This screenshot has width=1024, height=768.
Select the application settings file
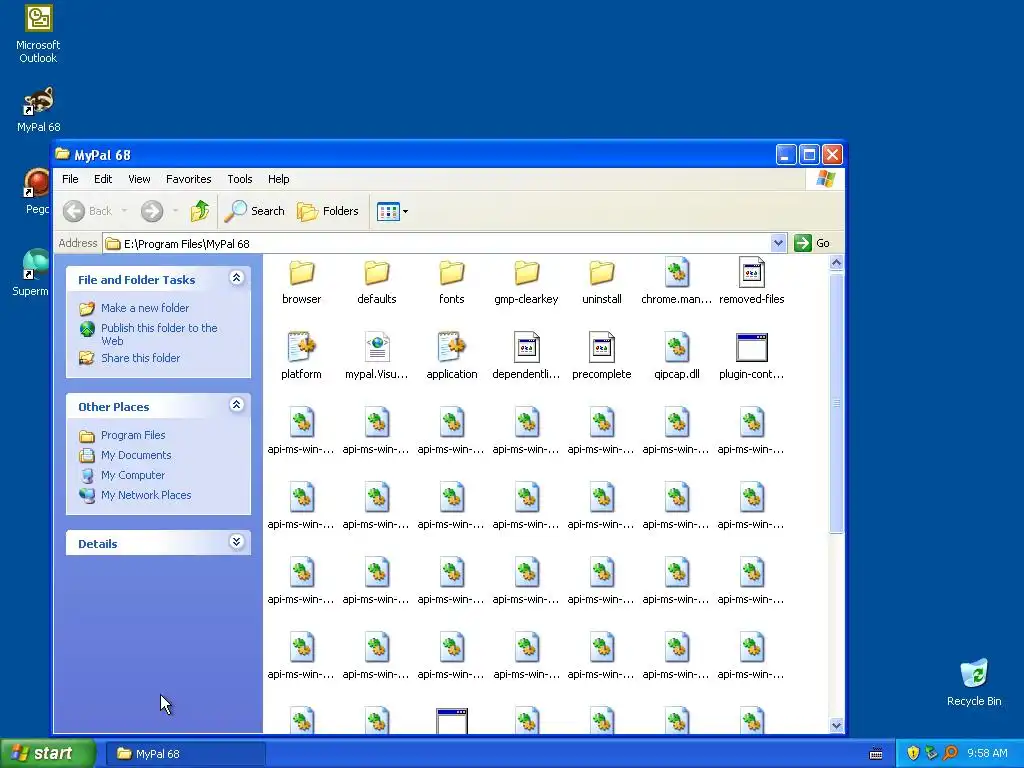point(452,356)
